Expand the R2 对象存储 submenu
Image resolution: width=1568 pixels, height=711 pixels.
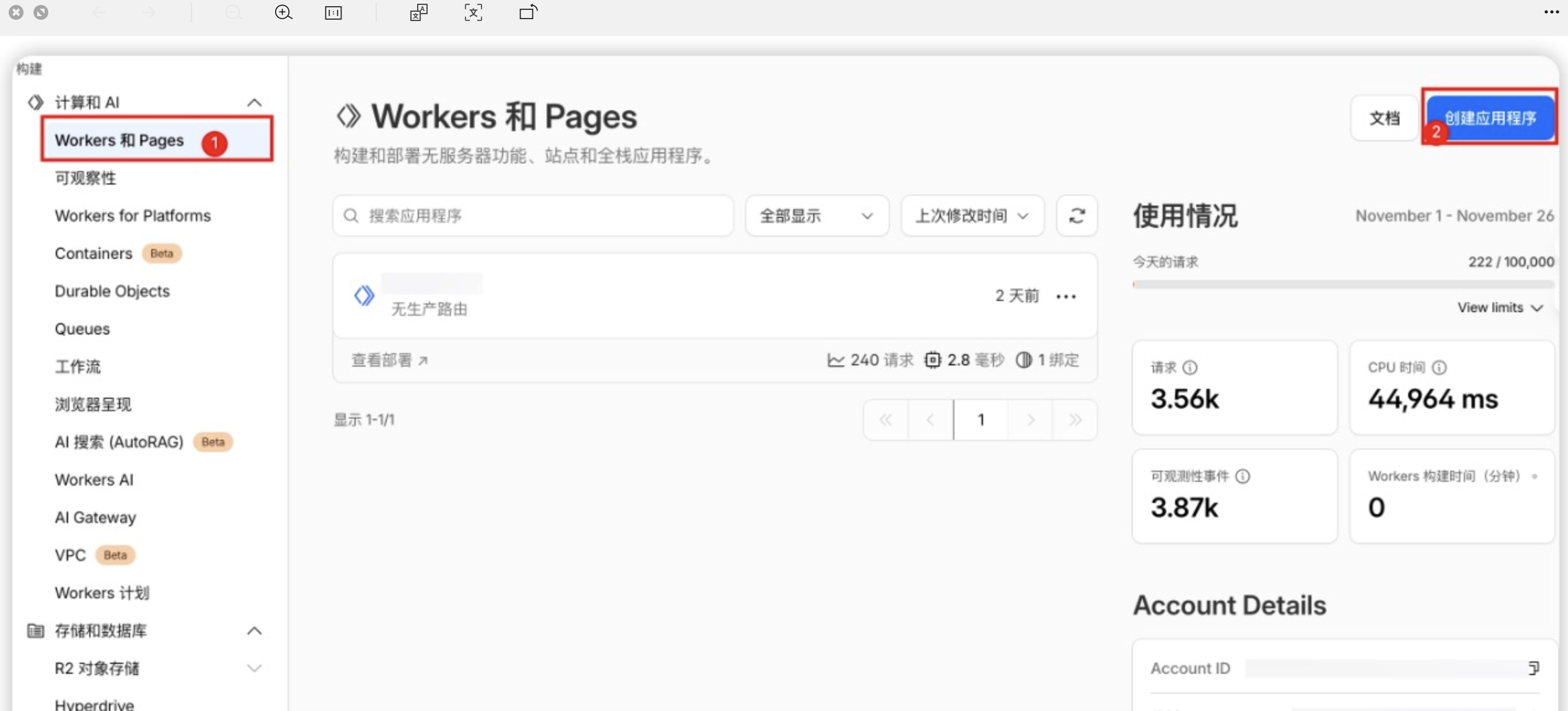pos(254,668)
